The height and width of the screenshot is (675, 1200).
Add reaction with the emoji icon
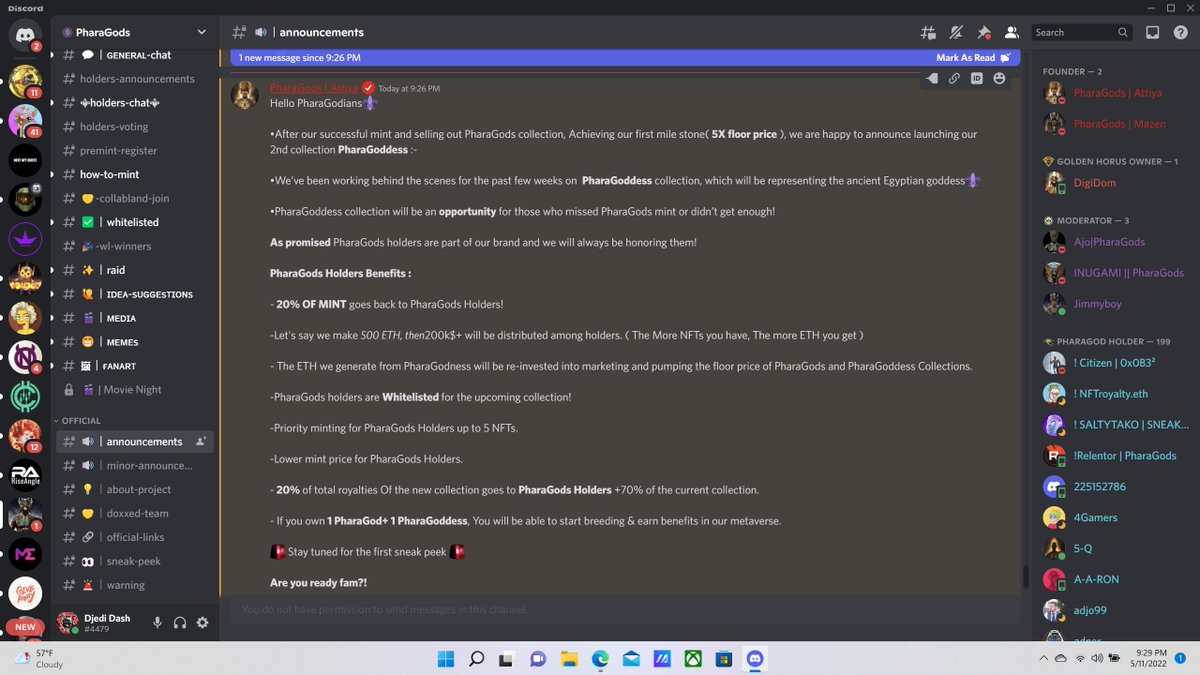[x=998, y=78]
